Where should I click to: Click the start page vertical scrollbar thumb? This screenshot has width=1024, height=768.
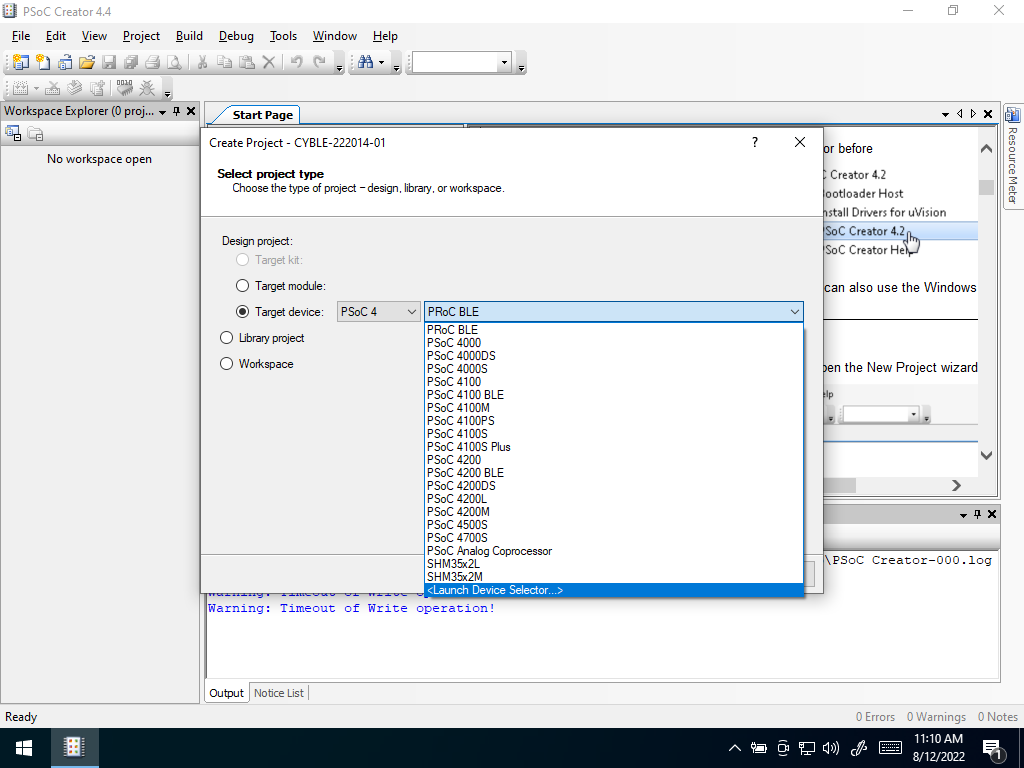[x=986, y=187]
